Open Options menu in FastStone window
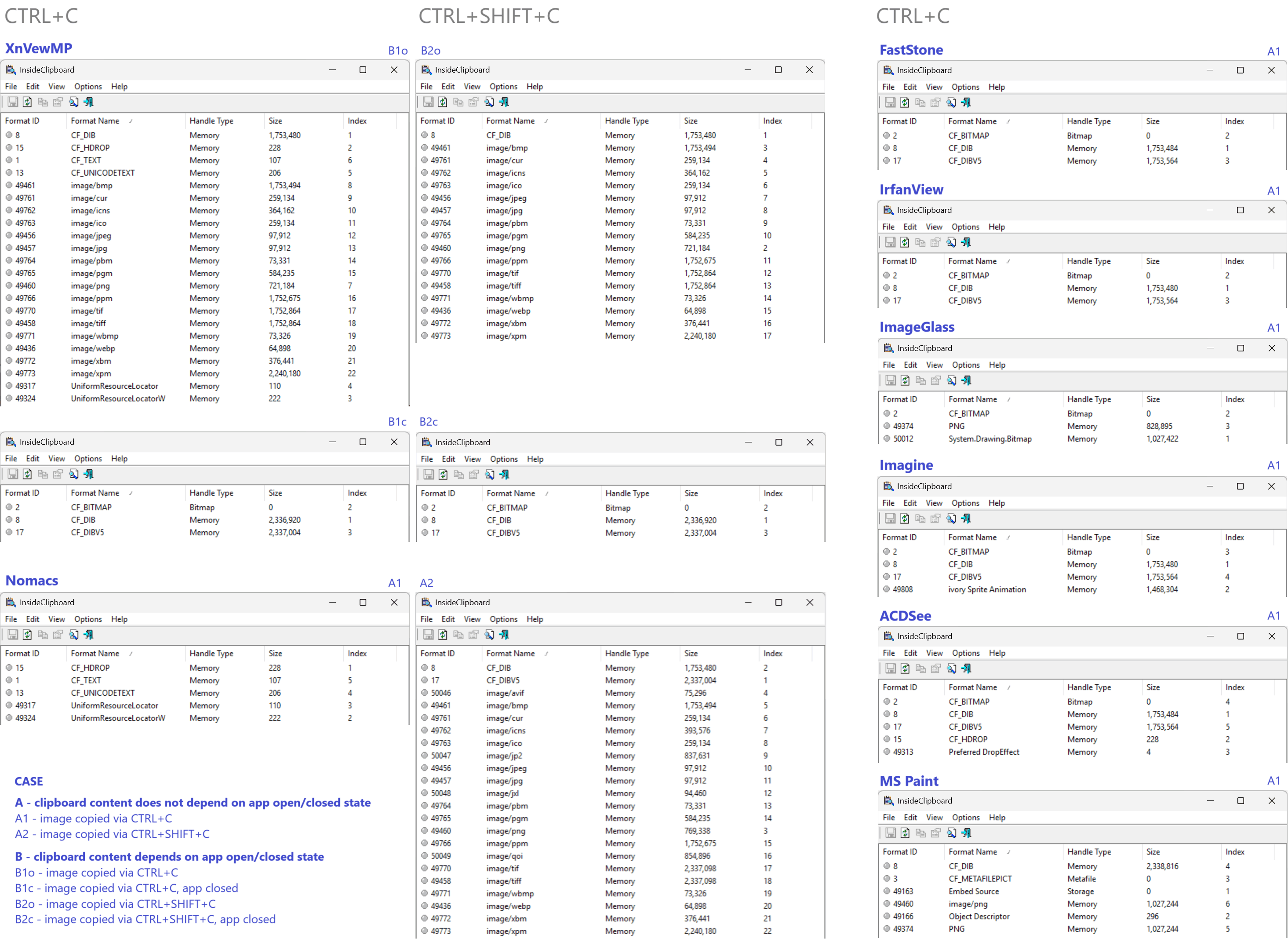This screenshot has height=939, width=1288. [965, 87]
